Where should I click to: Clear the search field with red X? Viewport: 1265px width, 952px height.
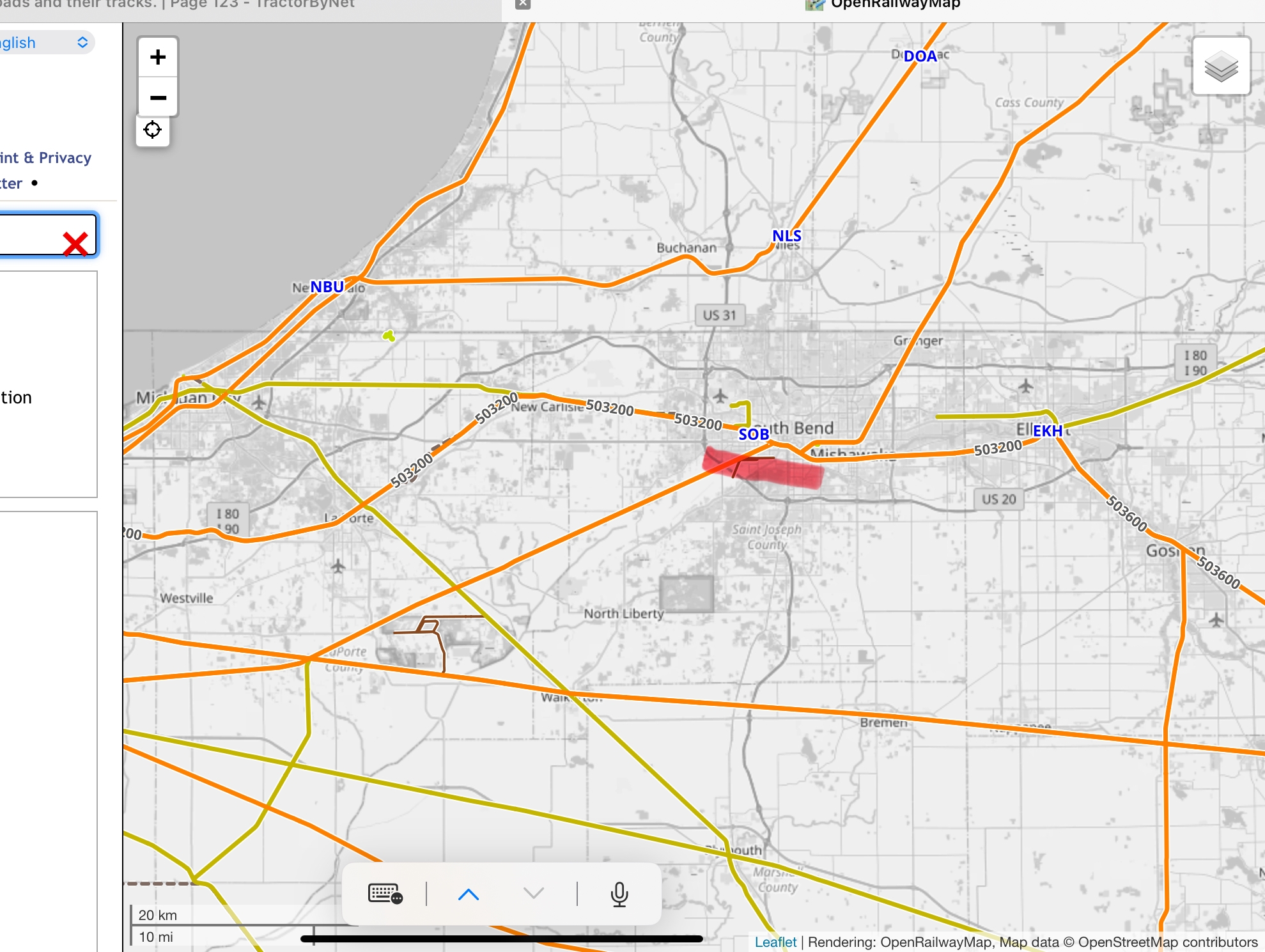(75, 244)
